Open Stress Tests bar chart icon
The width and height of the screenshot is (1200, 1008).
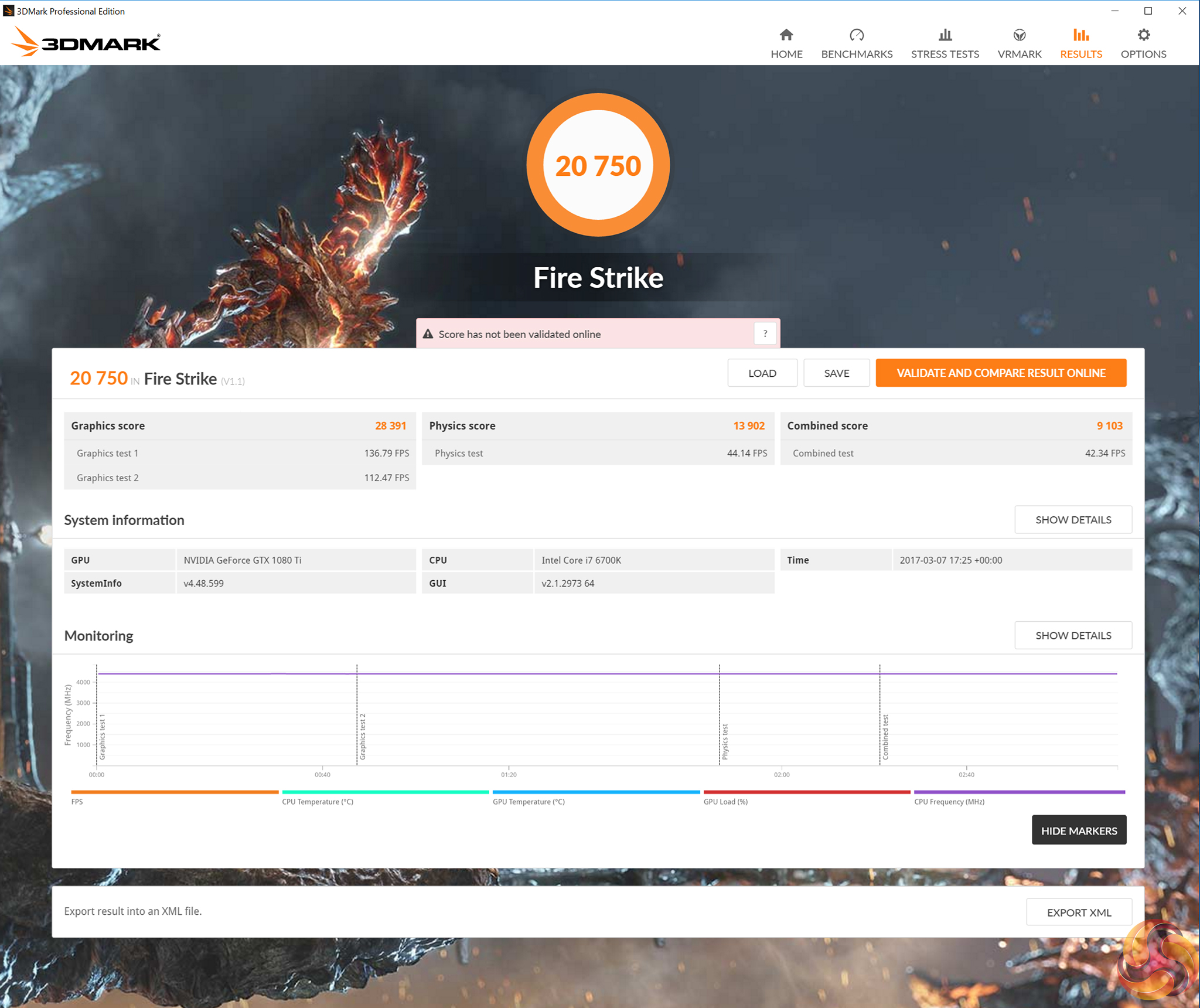945,35
